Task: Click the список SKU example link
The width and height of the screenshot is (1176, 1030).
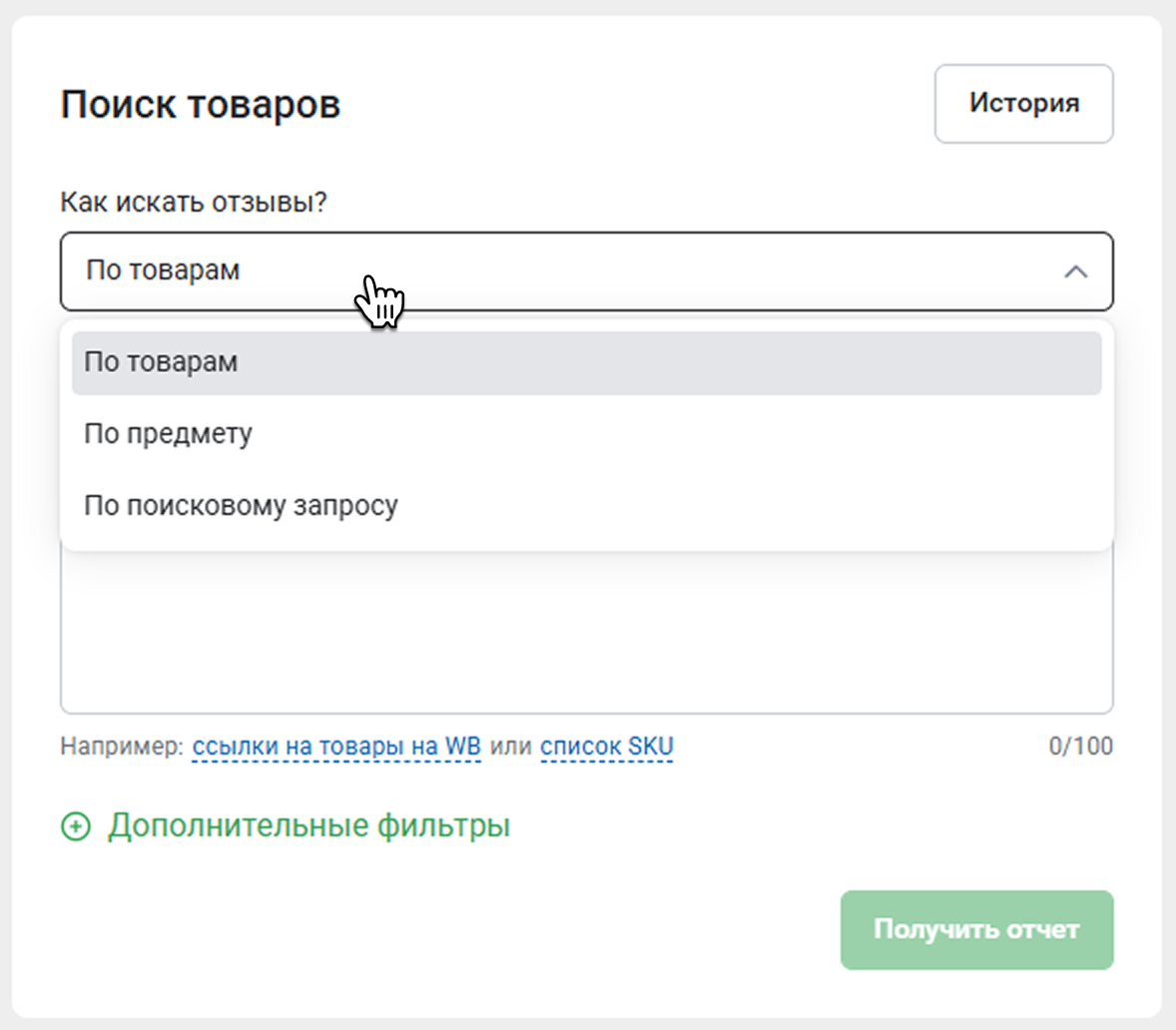Action: click(606, 747)
